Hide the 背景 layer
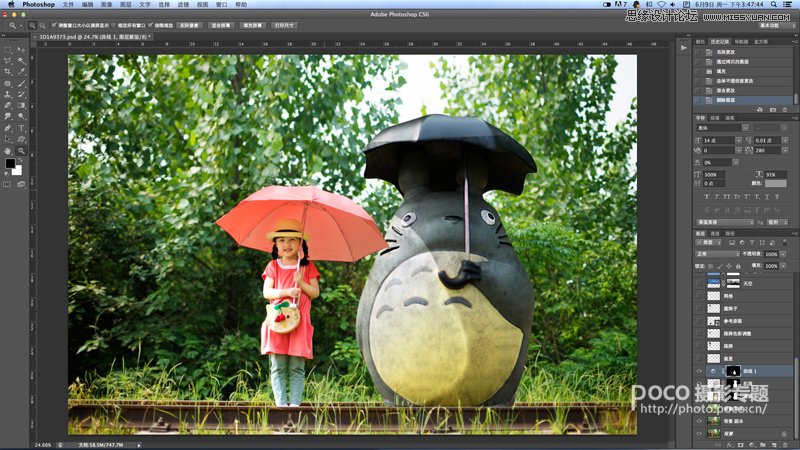The width and height of the screenshot is (800, 450). pyautogui.click(x=699, y=433)
